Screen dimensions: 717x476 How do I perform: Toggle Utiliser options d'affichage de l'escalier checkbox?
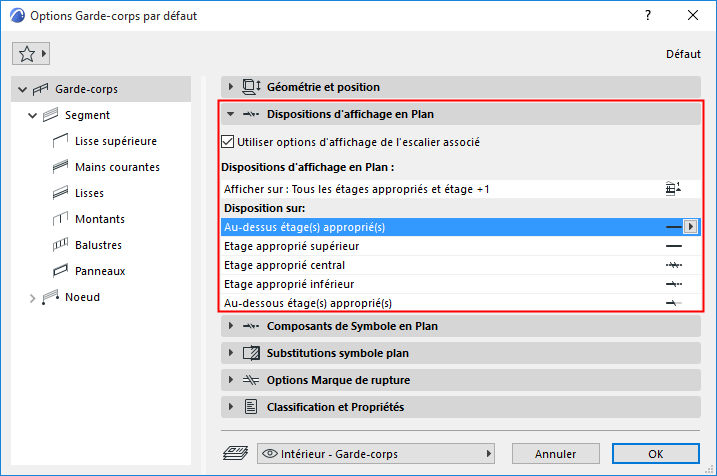pyautogui.click(x=228, y=142)
